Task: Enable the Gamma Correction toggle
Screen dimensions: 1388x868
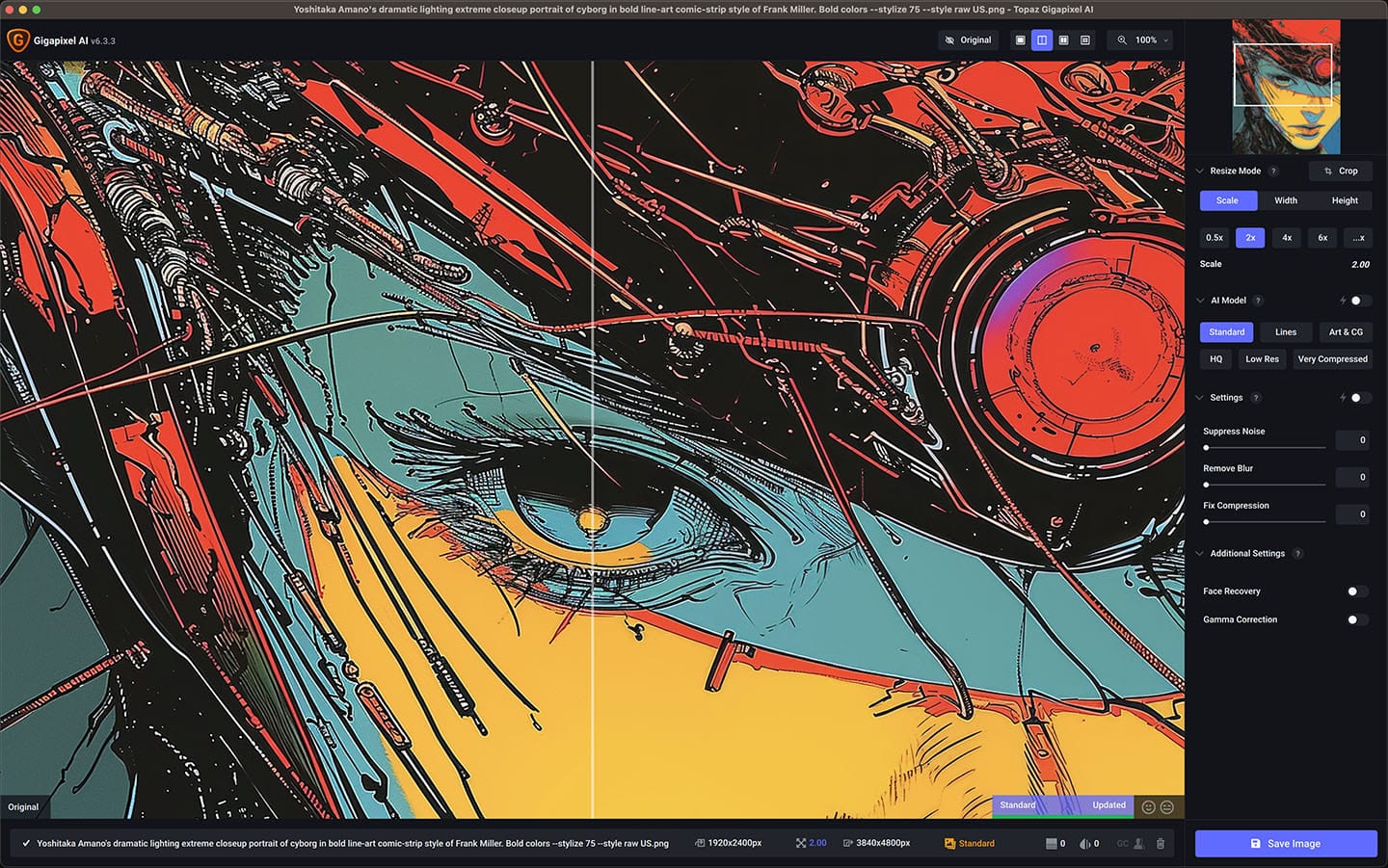Action: pyautogui.click(x=1357, y=620)
